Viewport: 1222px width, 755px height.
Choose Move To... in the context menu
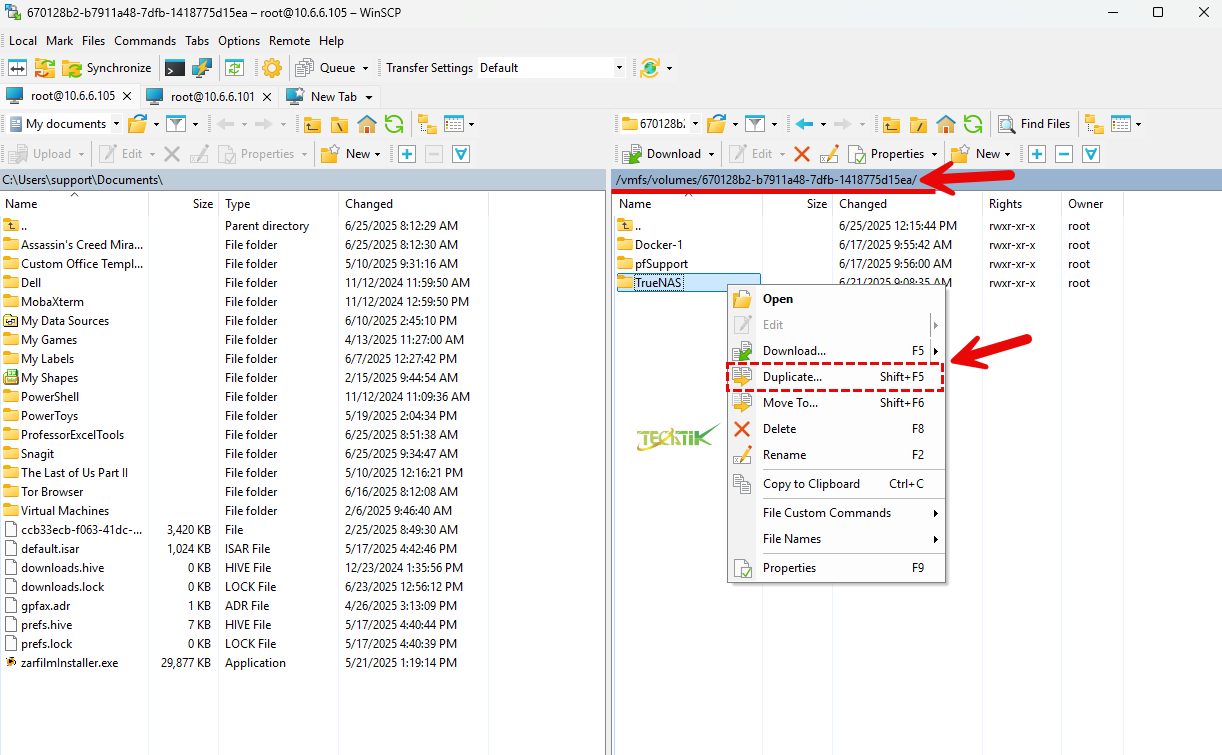click(836, 403)
